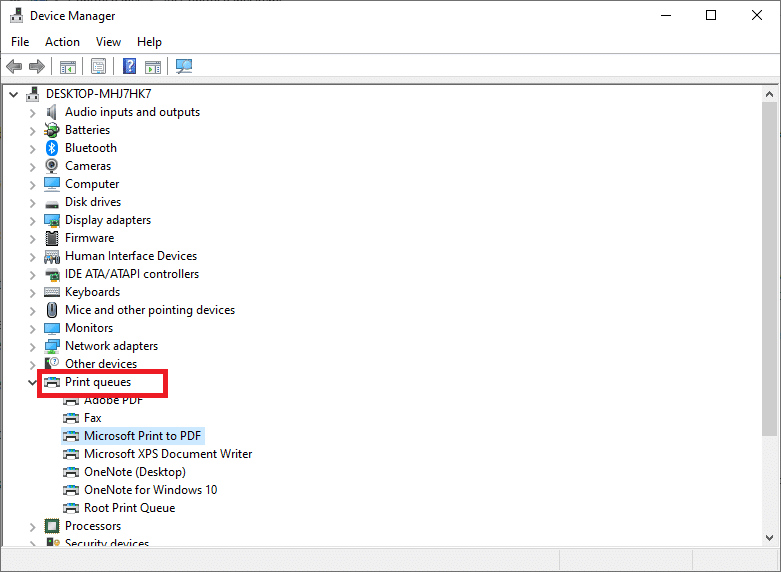Select the Adobe PDF print queue

[113, 400]
